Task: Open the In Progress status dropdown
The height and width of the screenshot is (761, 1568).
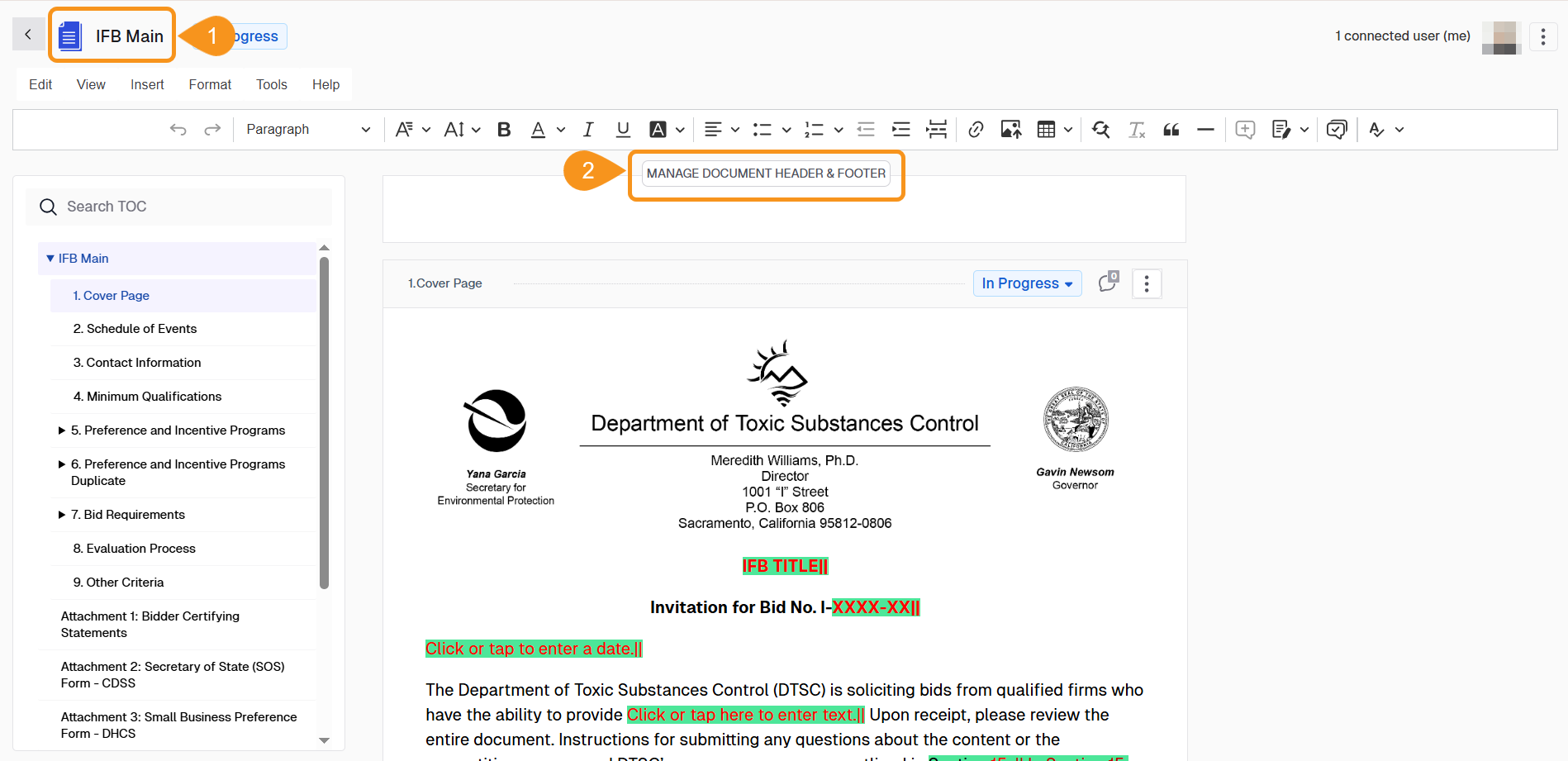Action: tap(1026, 283)
